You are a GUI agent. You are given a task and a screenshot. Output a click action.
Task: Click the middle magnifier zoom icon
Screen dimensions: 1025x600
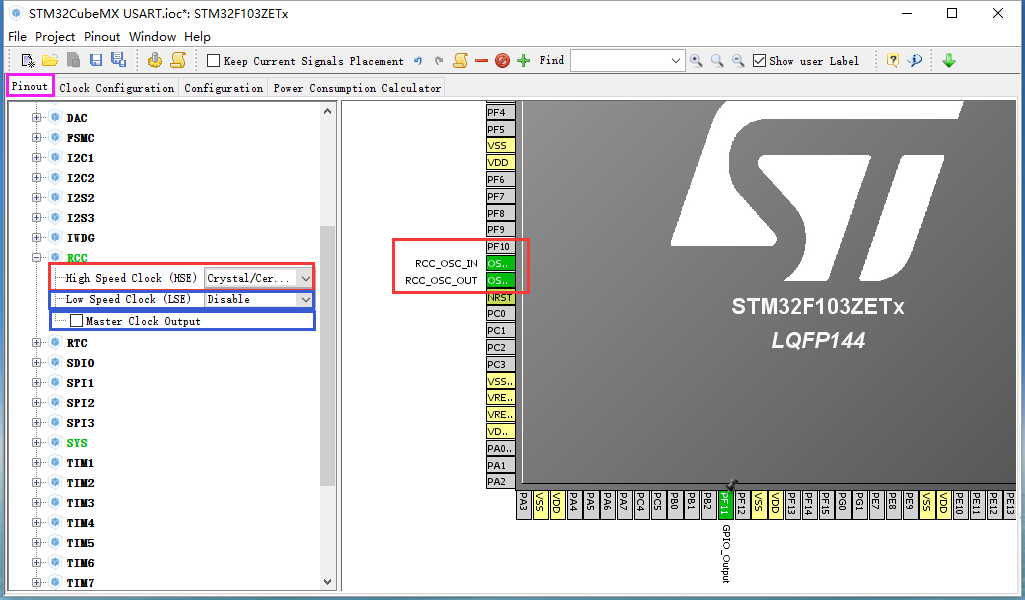point(717,61)
